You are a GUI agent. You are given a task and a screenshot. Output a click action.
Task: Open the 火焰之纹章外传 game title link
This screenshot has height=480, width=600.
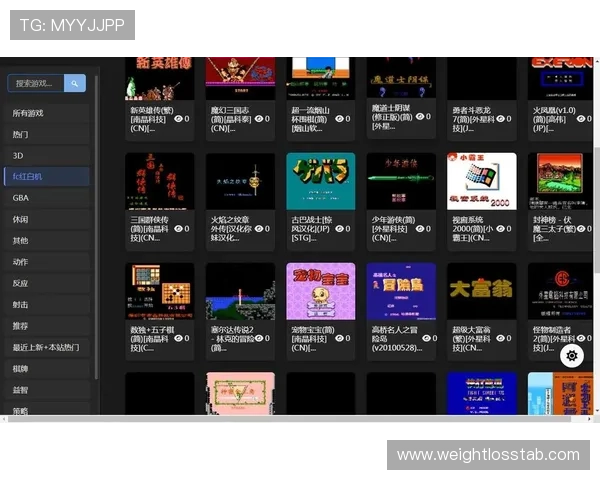232,228
